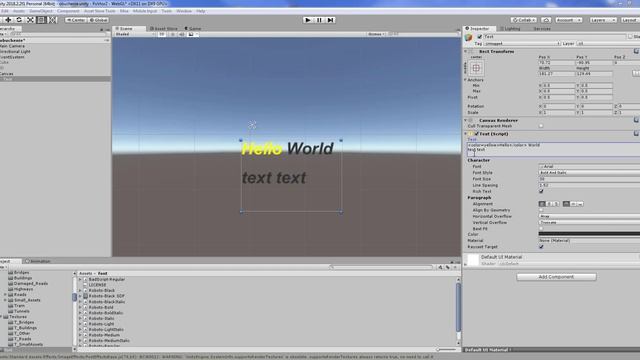The height and width of the screenshot is (360, 640).
Task: Open the Vertical Overflow dropdown
Action: pyautogui.click(x=589, y=222)
